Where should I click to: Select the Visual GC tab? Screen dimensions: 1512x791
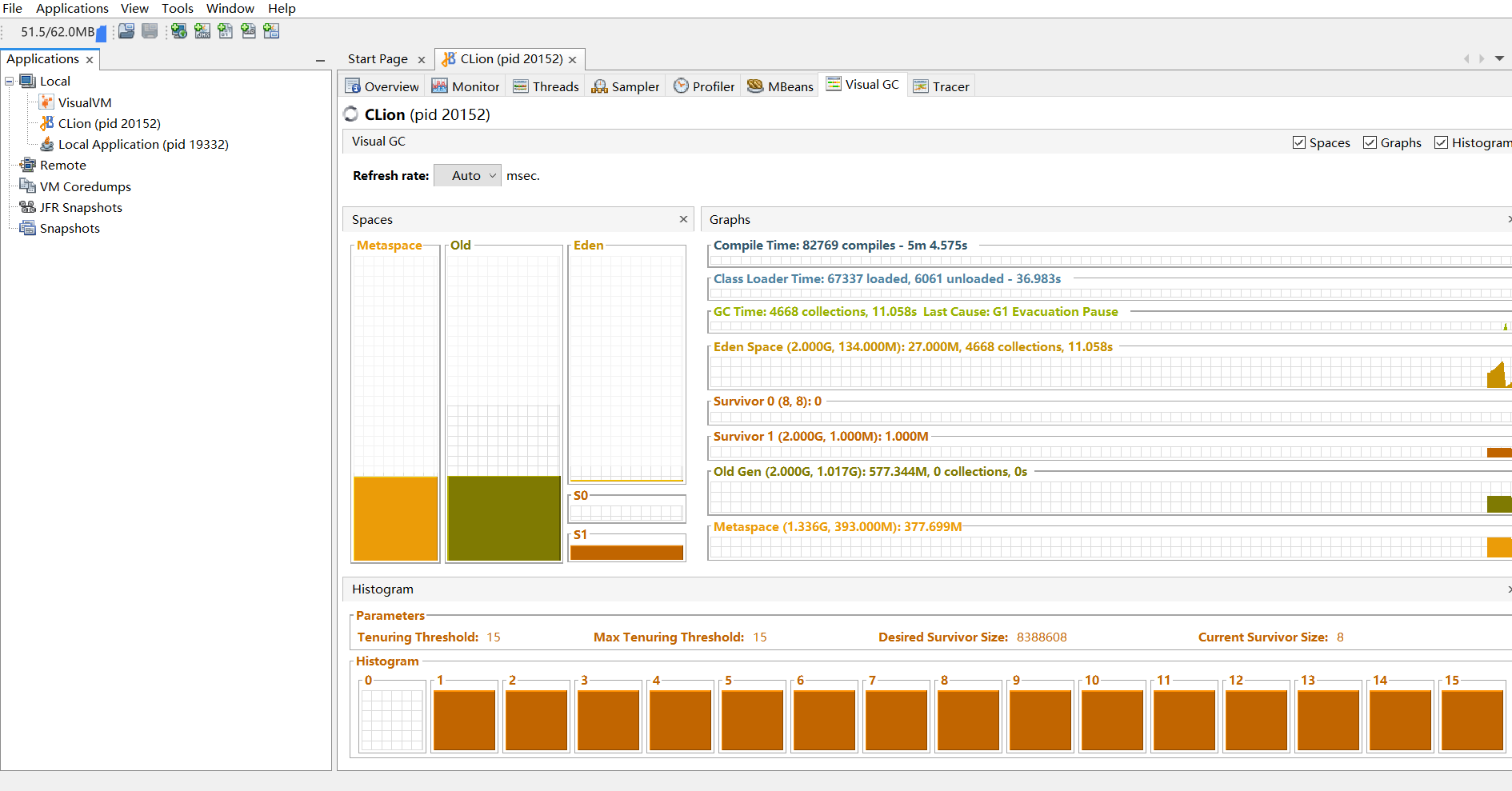point(862,85)
